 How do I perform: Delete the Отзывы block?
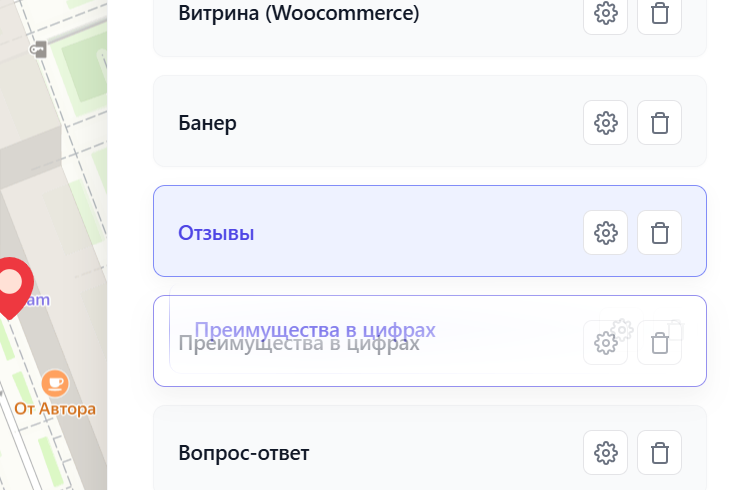659,233
